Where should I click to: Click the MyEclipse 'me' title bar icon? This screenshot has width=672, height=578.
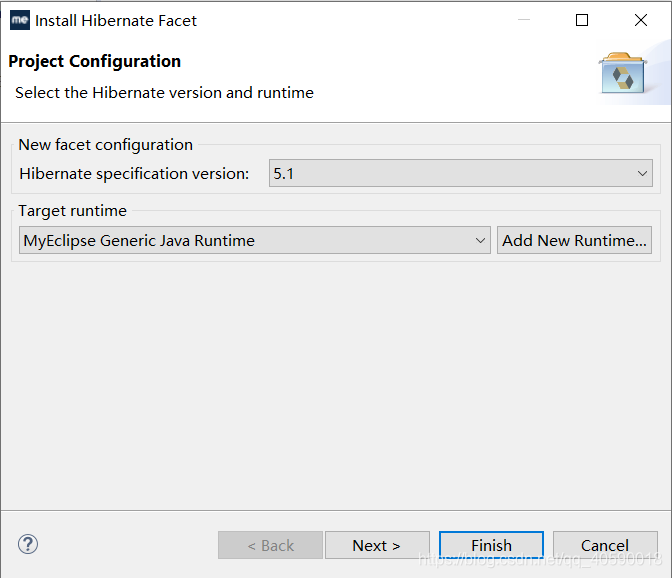tap(20, 20)
